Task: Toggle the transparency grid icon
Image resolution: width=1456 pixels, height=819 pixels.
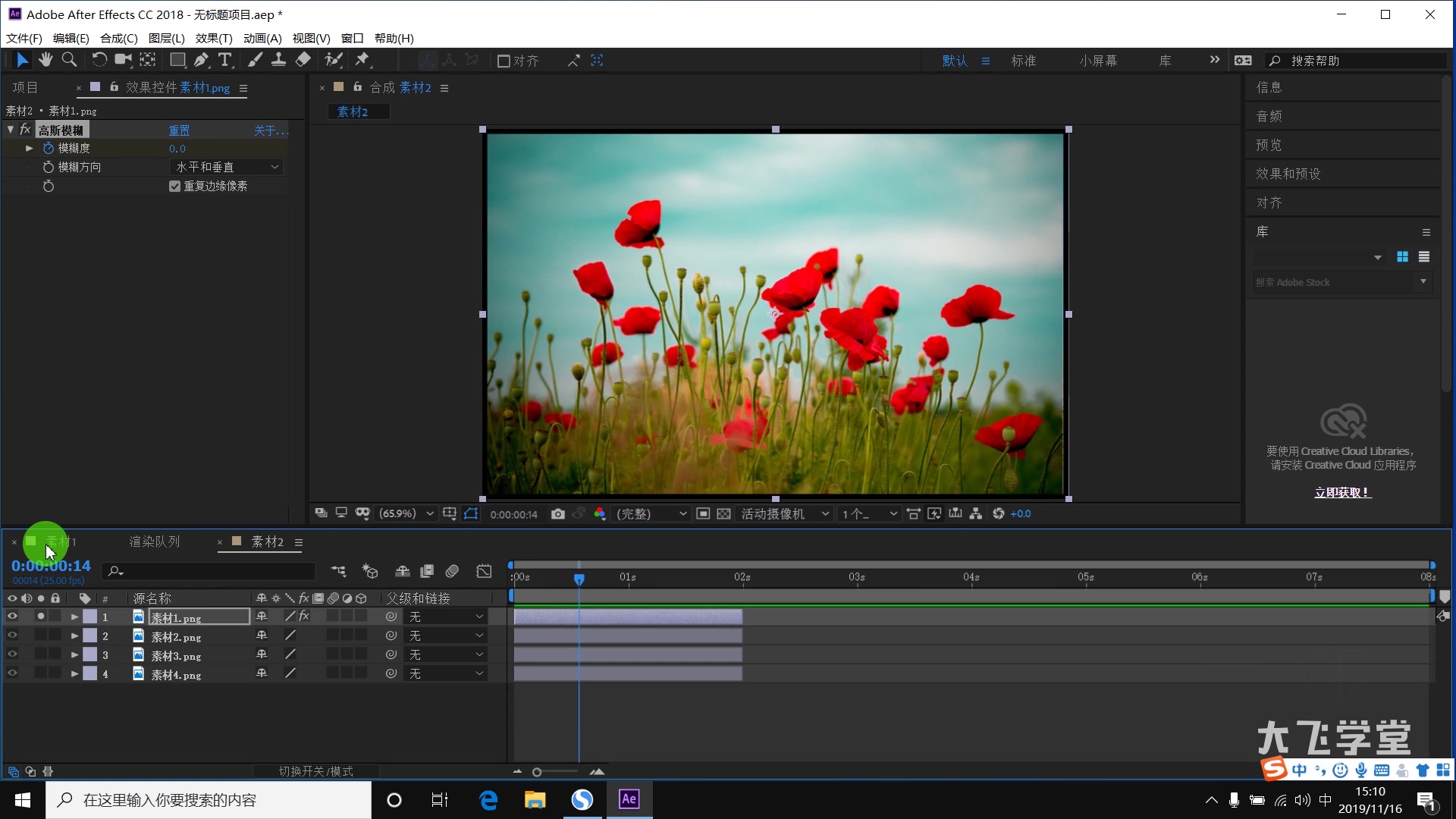Action: [x=724, y=514]
